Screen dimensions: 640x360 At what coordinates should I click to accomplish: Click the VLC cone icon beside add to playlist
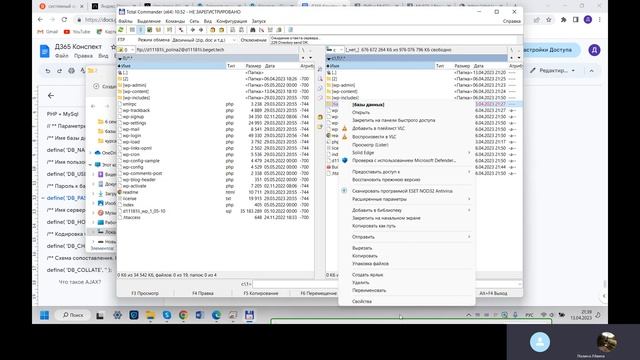(x=344, y=129)
